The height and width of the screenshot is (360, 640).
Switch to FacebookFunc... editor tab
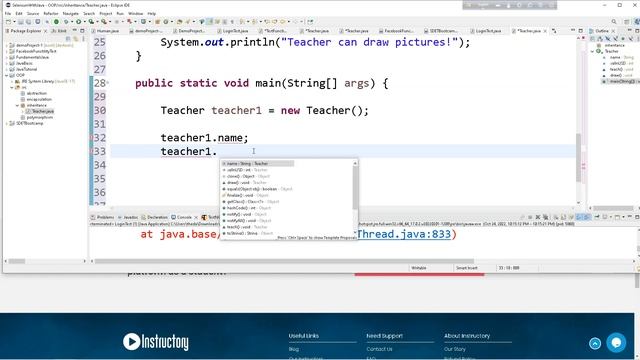coord(396,31)
